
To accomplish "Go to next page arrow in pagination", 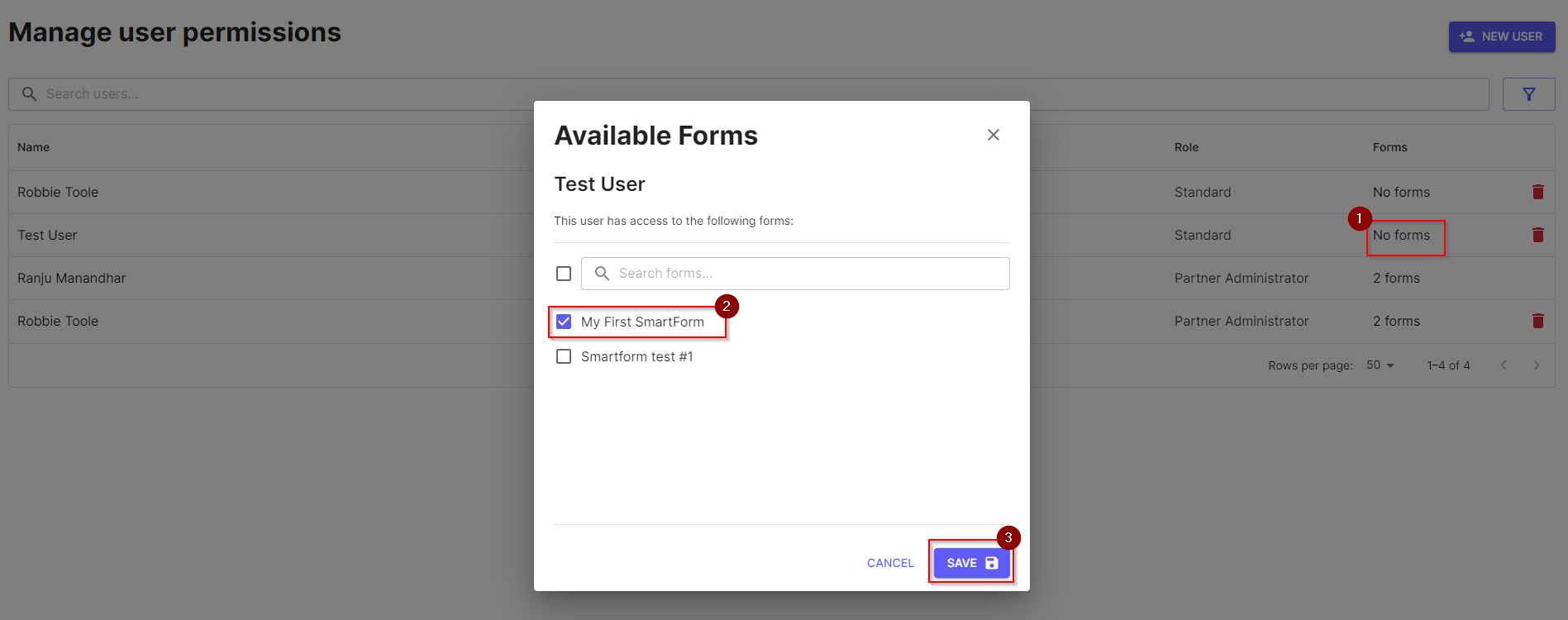I will (x=1537, y=365).
